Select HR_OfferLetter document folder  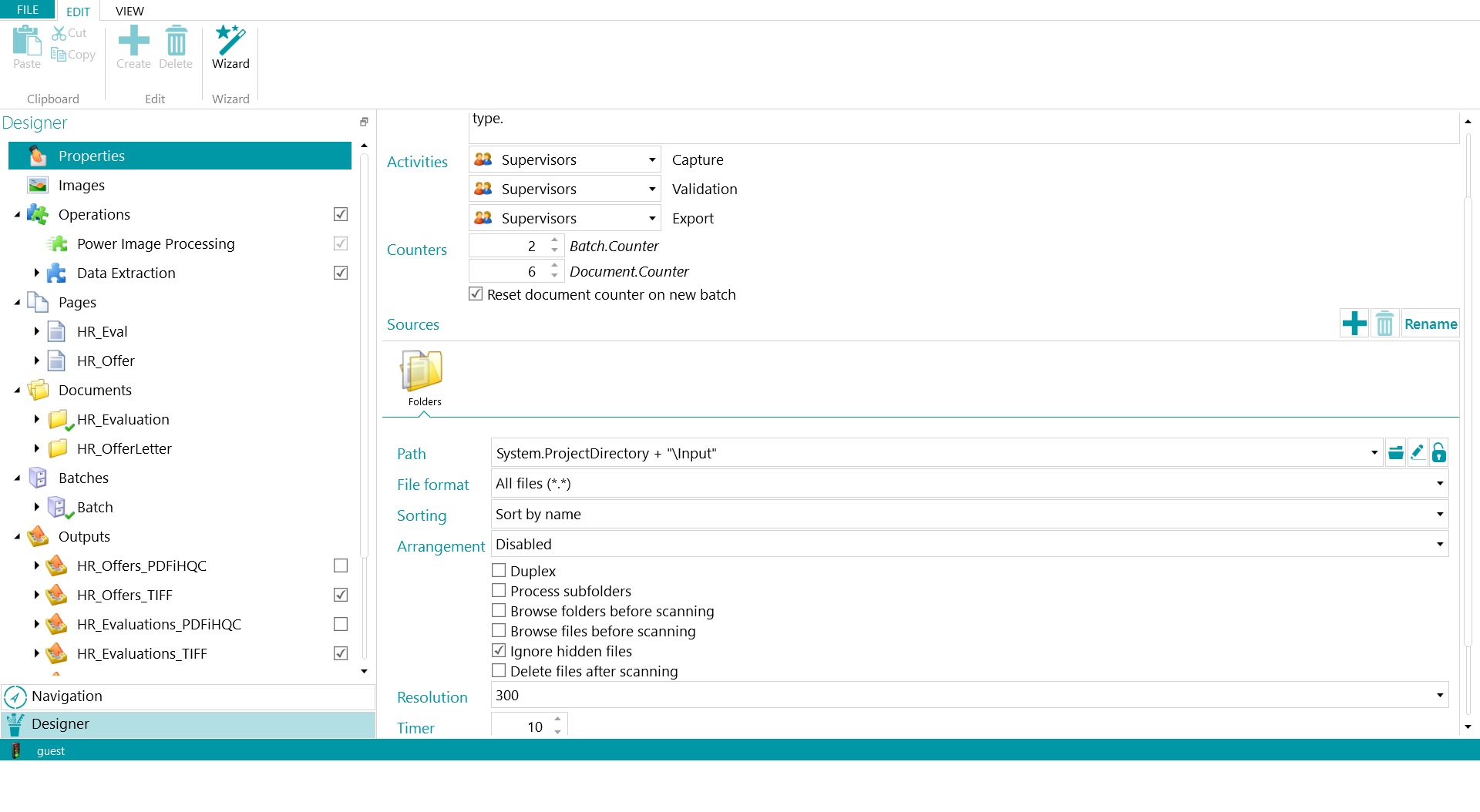(124, 448)
